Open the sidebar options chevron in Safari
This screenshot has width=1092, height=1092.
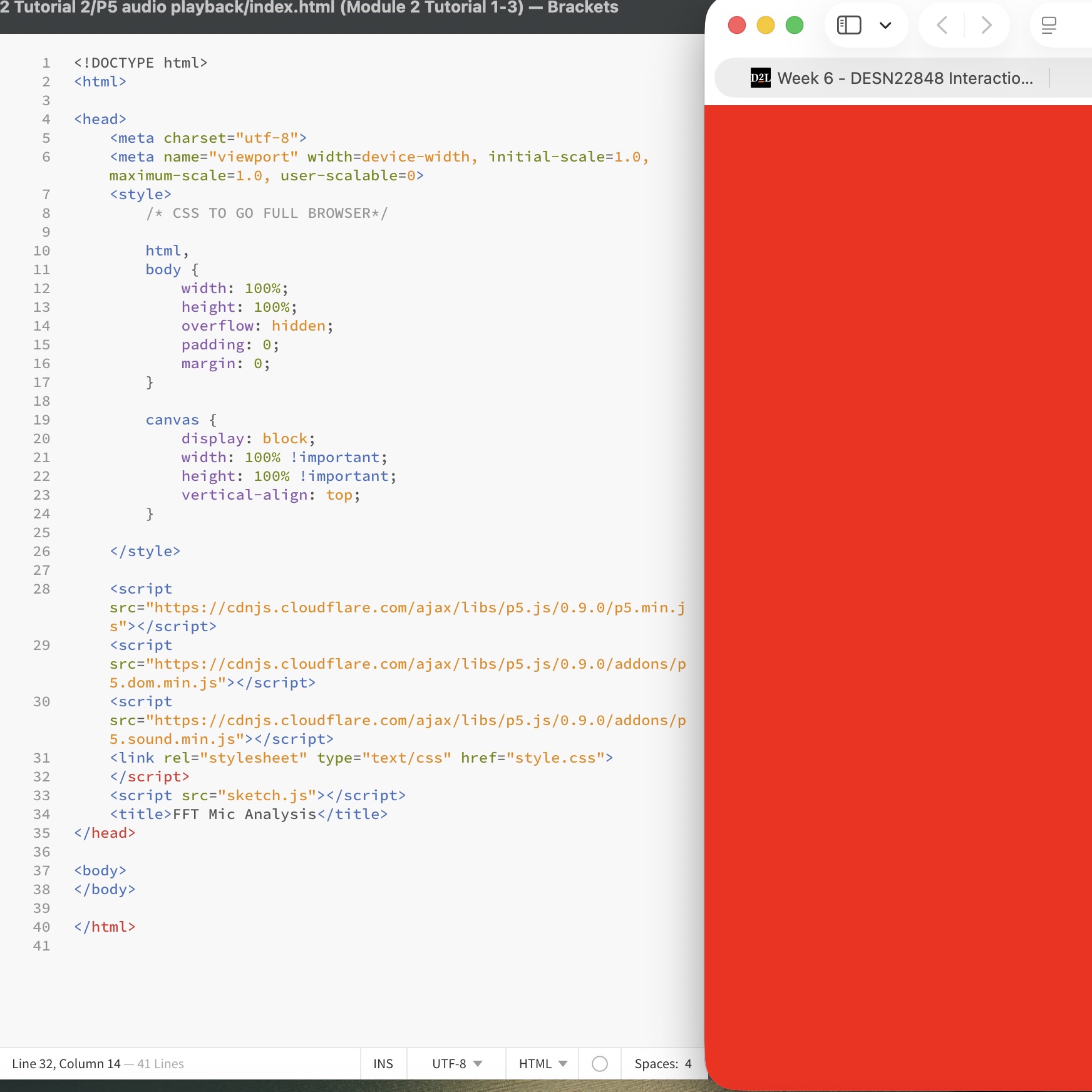tap(885, 25)
